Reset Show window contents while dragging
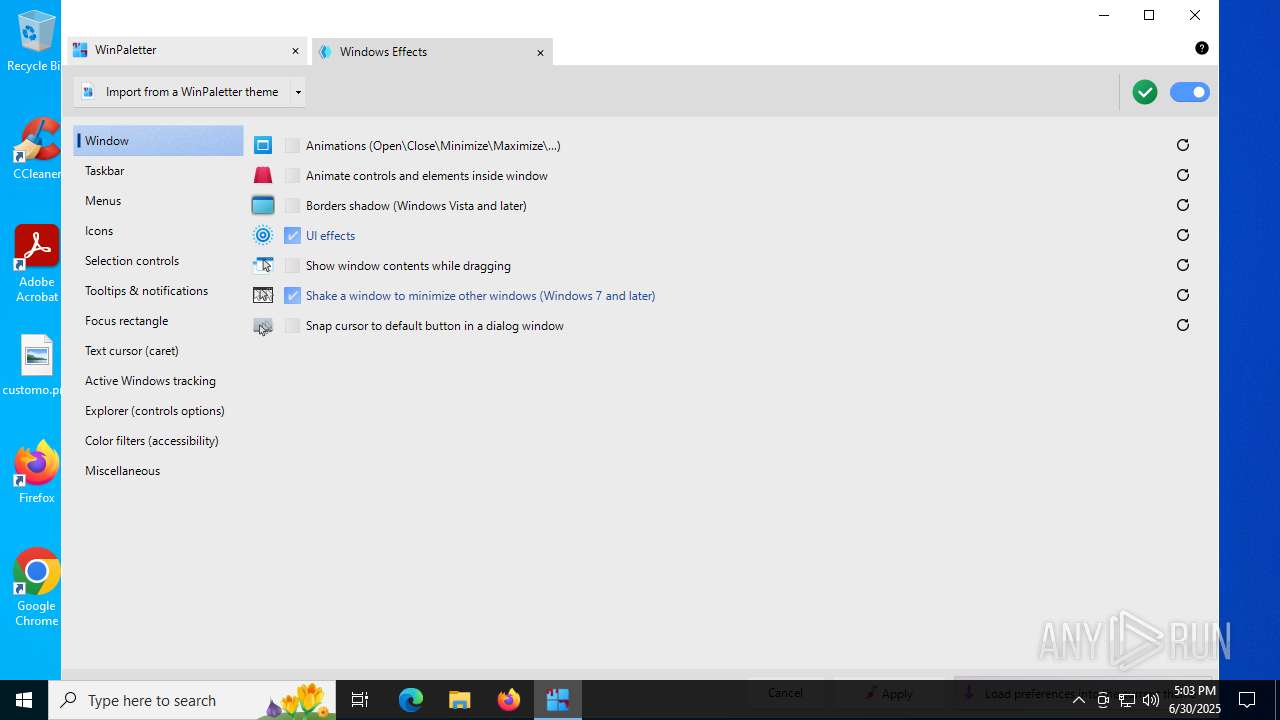The height and width of the screenshot is (720, 1280). [1183, 265]
